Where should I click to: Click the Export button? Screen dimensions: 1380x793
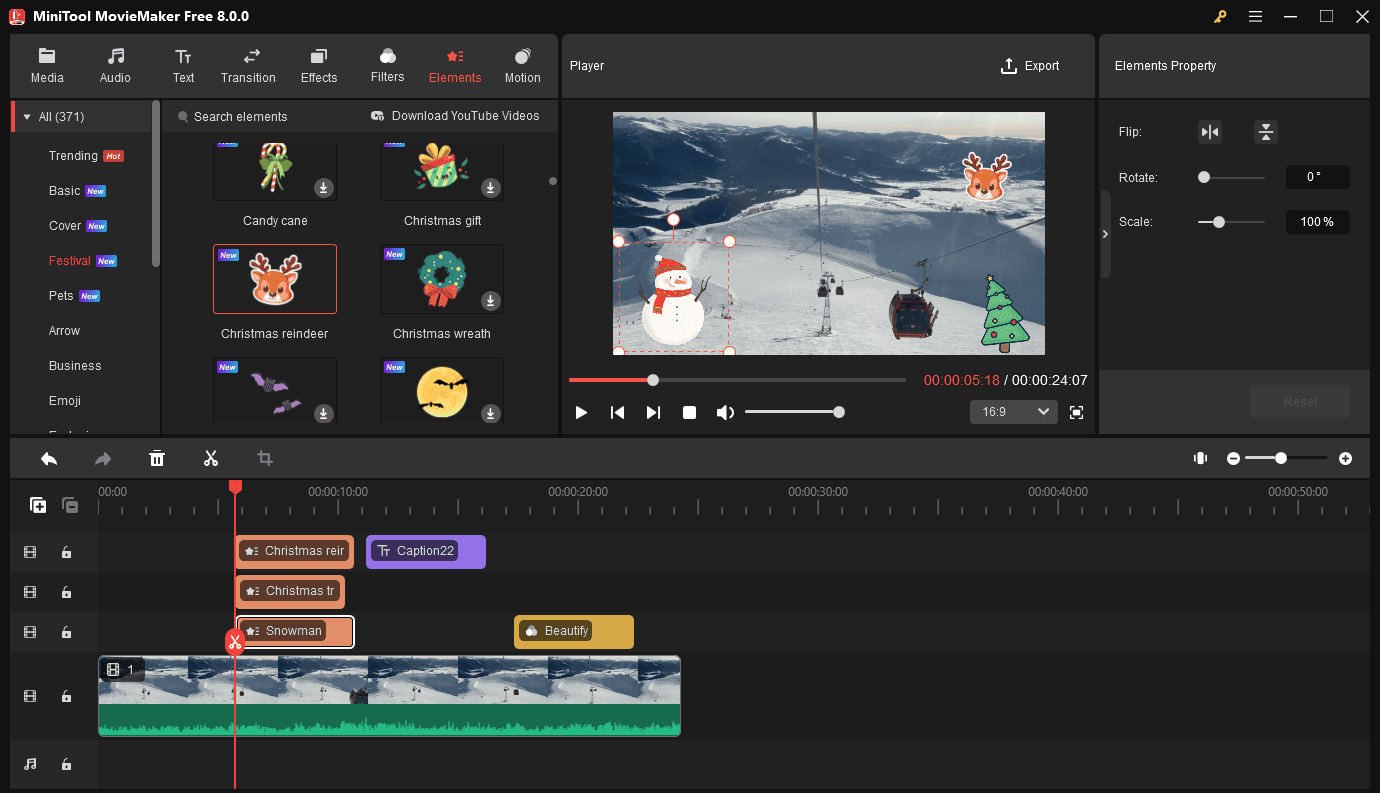1030,66
